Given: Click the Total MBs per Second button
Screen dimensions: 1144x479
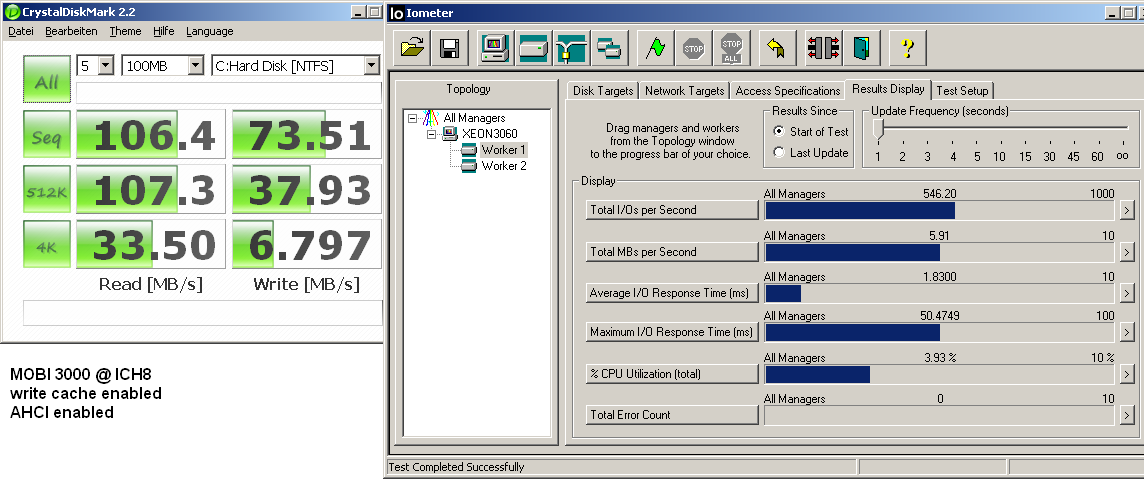Looking at the screenshot, I should point(673,252).
